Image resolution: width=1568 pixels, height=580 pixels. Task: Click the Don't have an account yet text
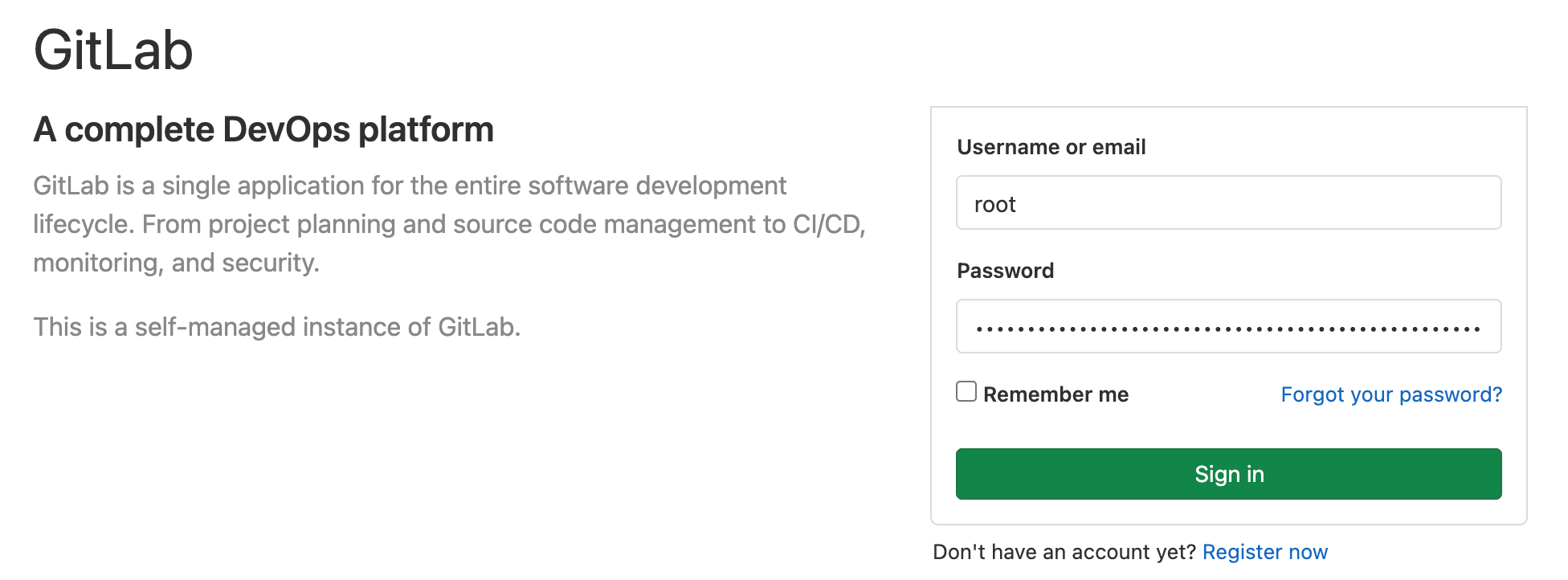click(1064, 552)
